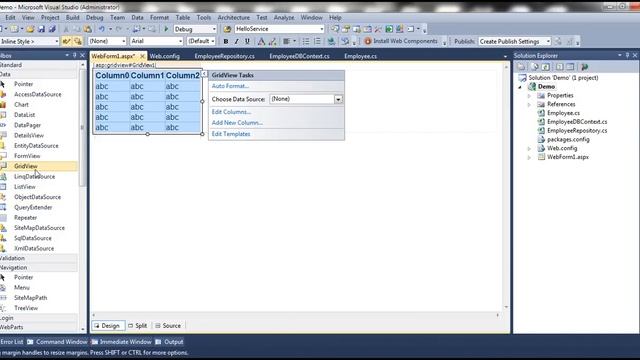Toggle Bold formatting button
The height and width of the screenshot is (360, 640).
[x=226, y=41]
